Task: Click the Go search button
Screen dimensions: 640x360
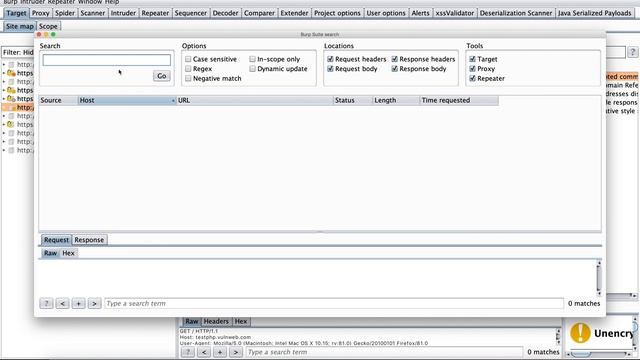Action: pos(162,76)
